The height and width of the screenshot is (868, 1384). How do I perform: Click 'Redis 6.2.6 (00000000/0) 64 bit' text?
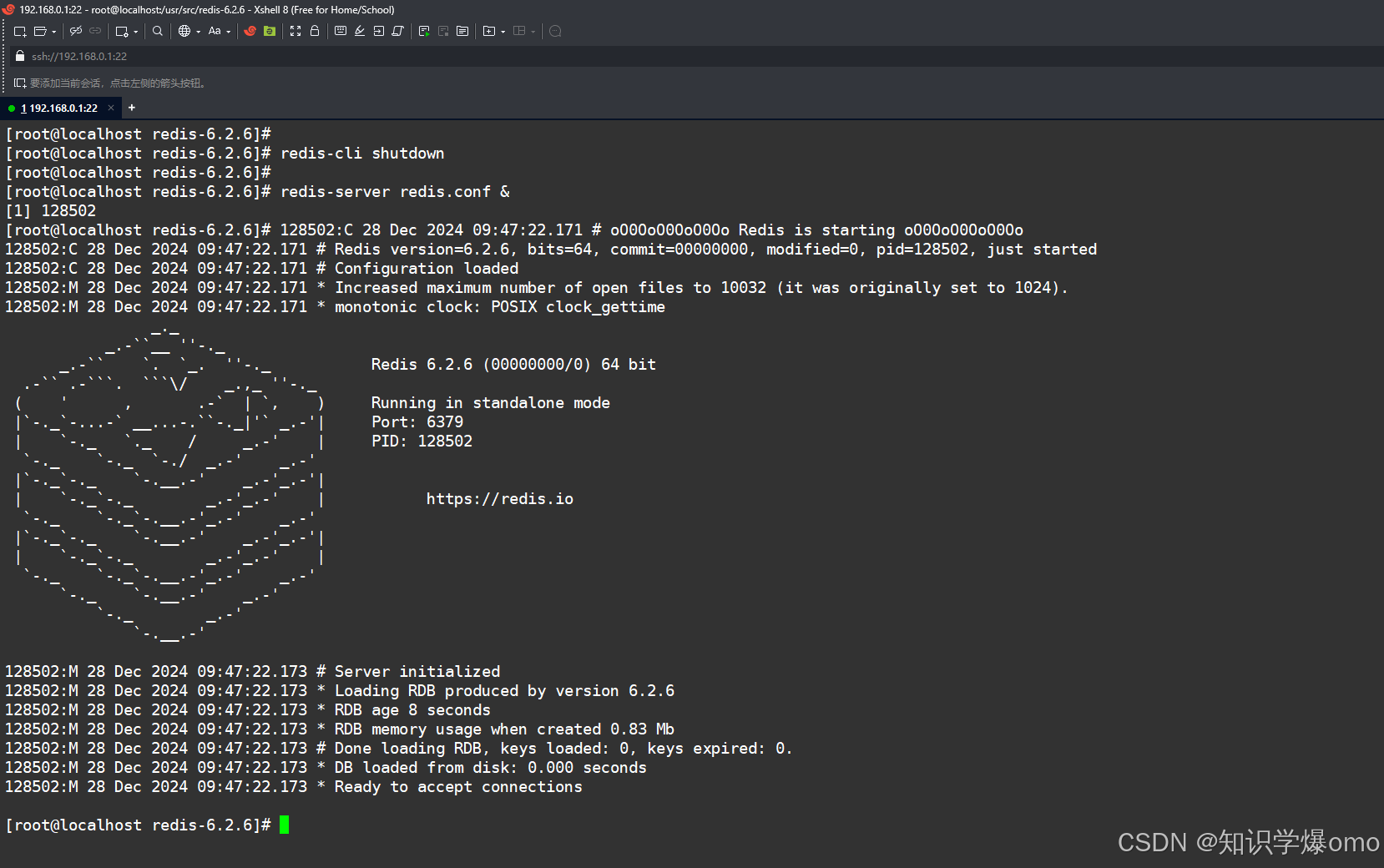point(513,365)
